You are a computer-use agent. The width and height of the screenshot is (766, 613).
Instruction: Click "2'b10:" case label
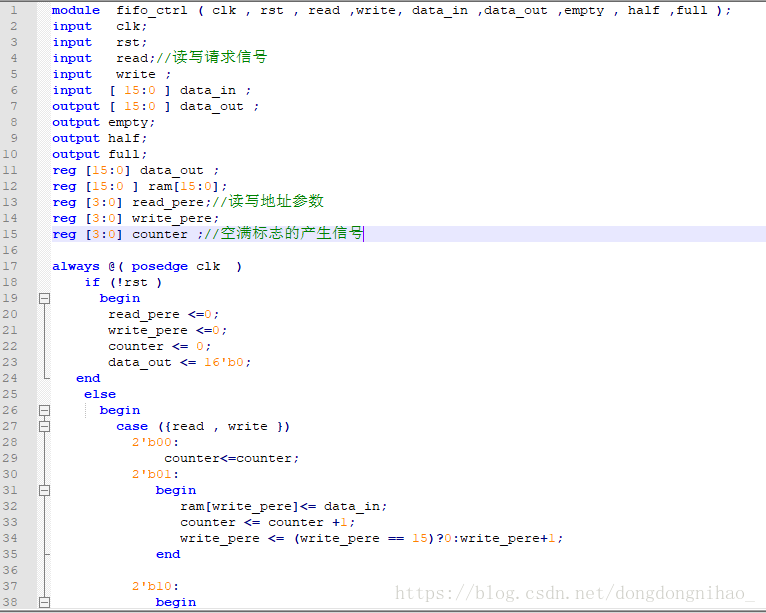point(155,586)
